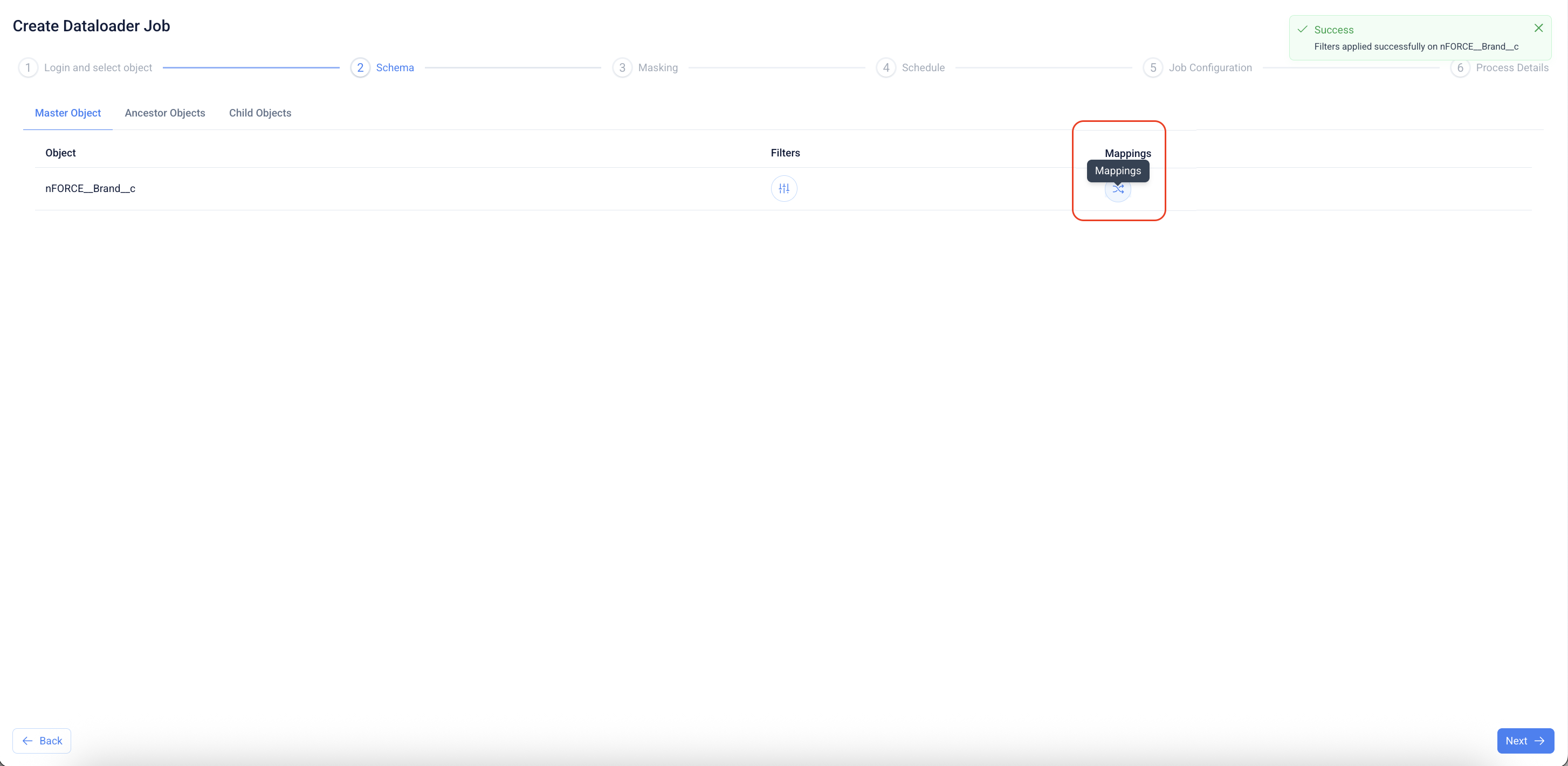
Task: Click the green success checkmark icon
Action: click(x=1302, y=29)
